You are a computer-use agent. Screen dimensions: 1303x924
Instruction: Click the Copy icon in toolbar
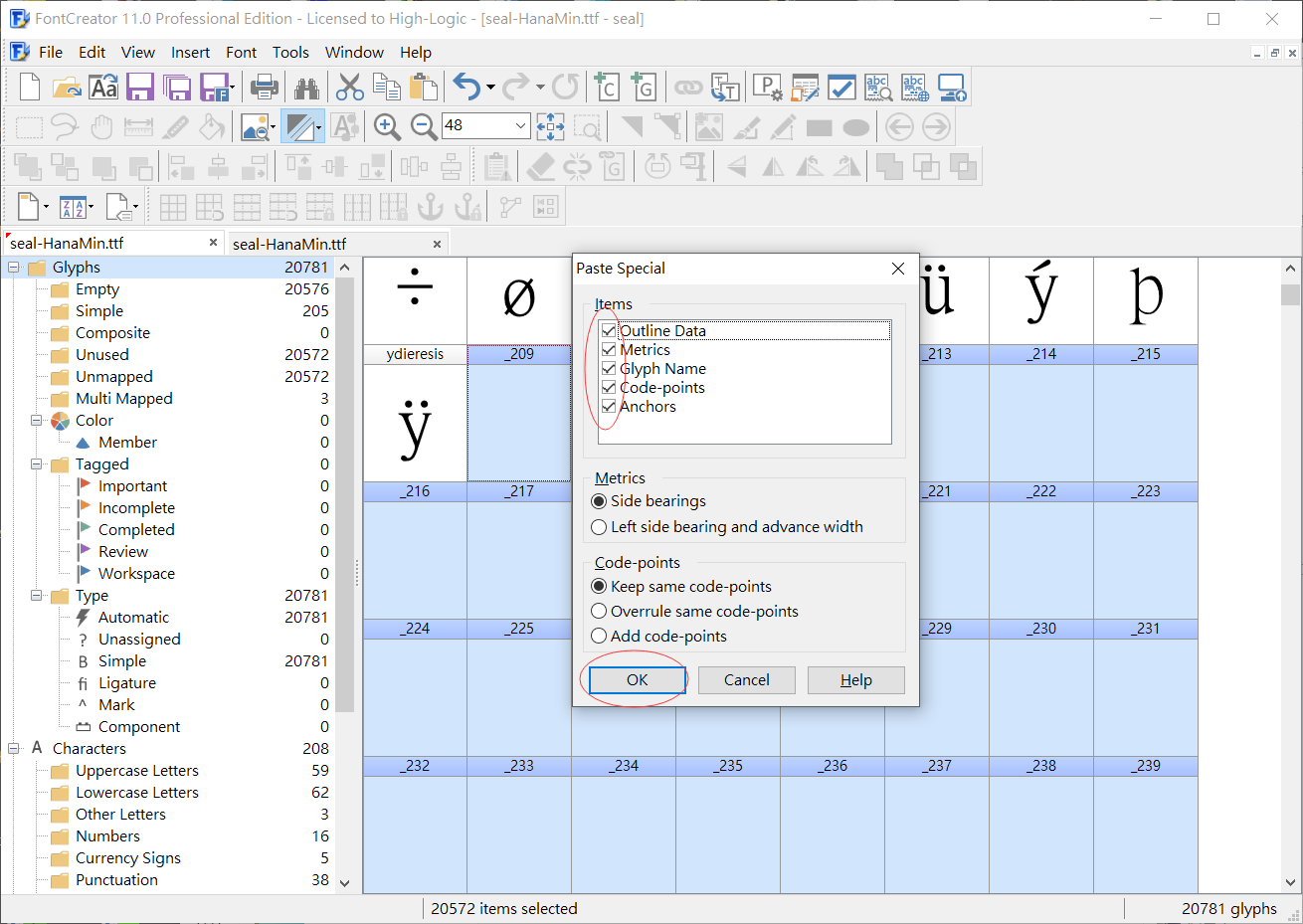[387, 88]
